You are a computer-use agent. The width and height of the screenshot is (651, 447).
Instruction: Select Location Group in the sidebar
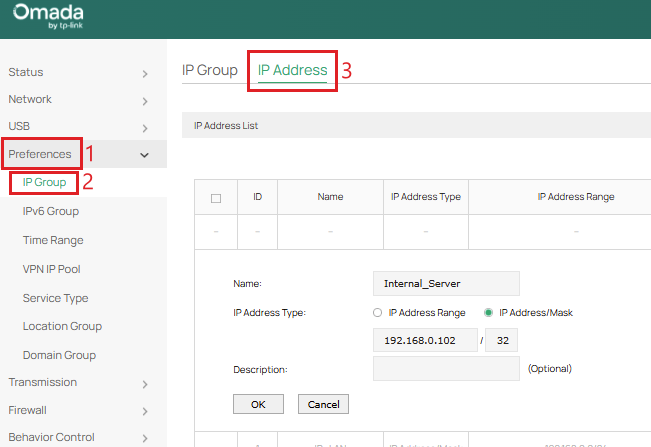pos(62,326)
